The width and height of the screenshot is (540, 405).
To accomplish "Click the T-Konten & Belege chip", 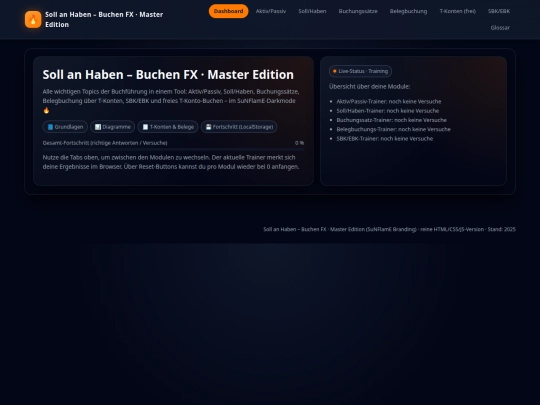I will click(168, 127).
